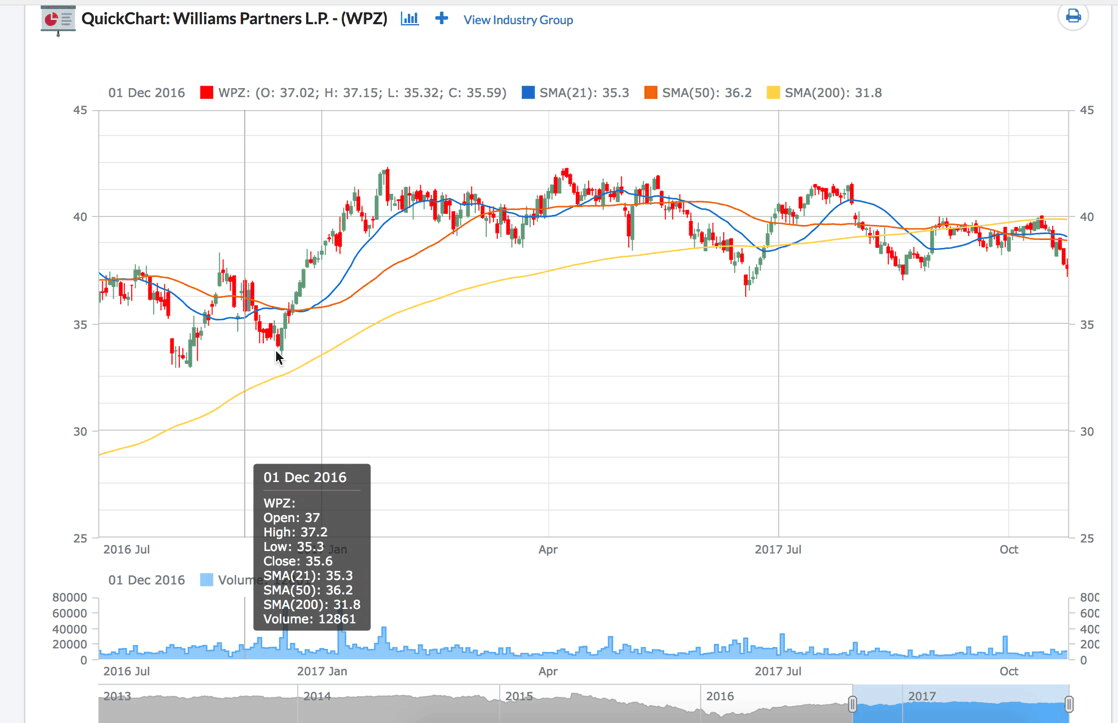Click the yellow SMA(200) legend swatch
This screenshot has width=1118, height=723.
774,93
